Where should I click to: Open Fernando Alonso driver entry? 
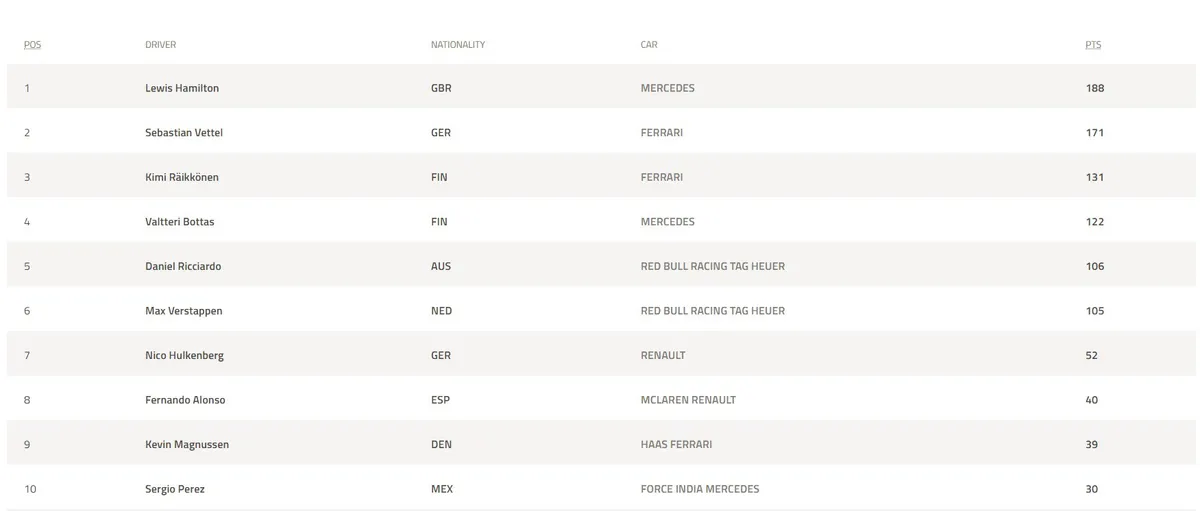click(185, 400)
